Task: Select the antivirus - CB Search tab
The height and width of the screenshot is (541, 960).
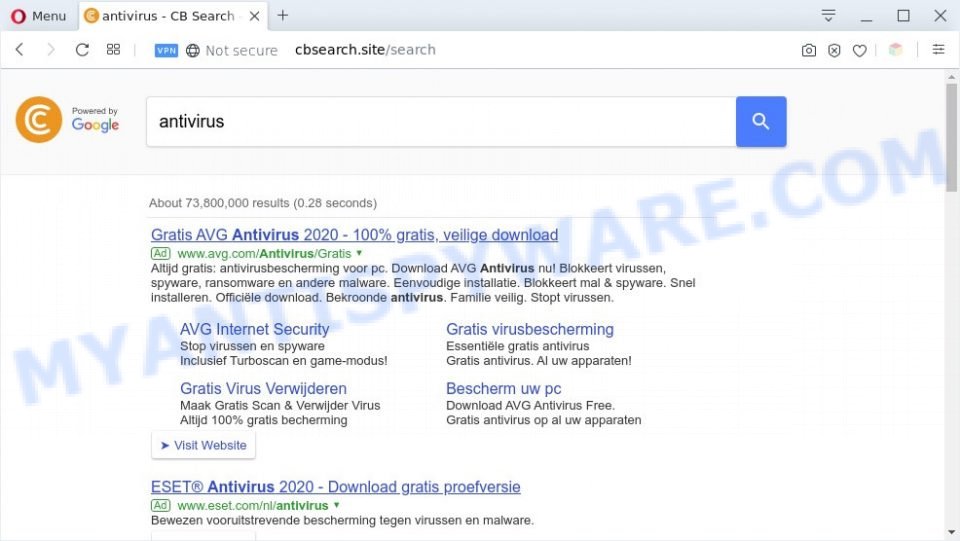Action: [171, 16]
